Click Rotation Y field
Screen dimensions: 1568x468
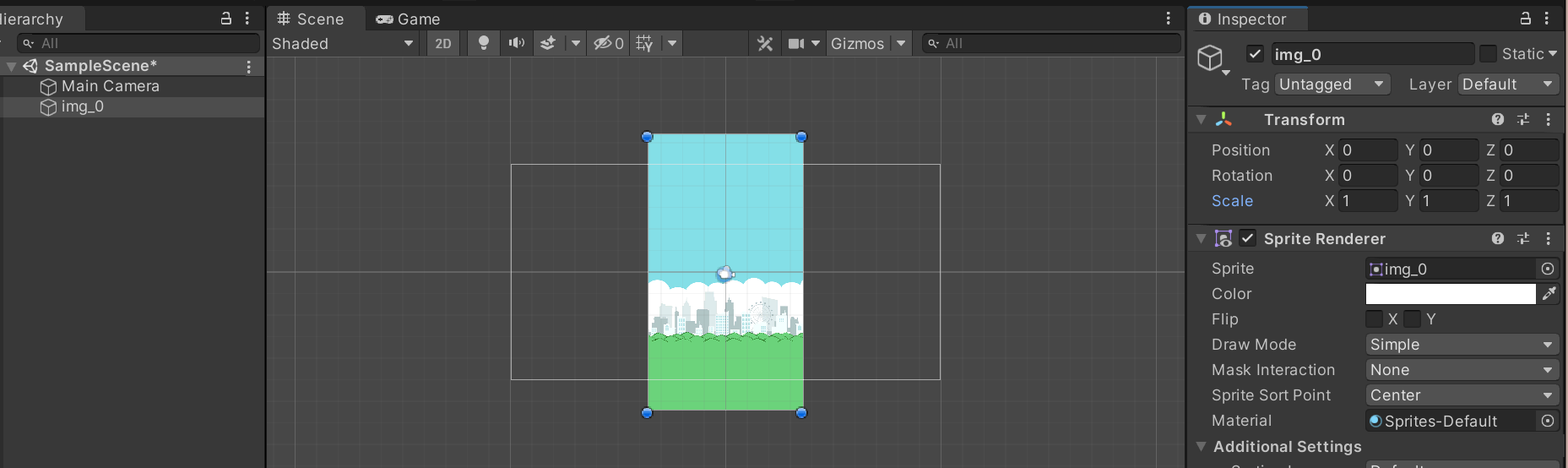1448,175
